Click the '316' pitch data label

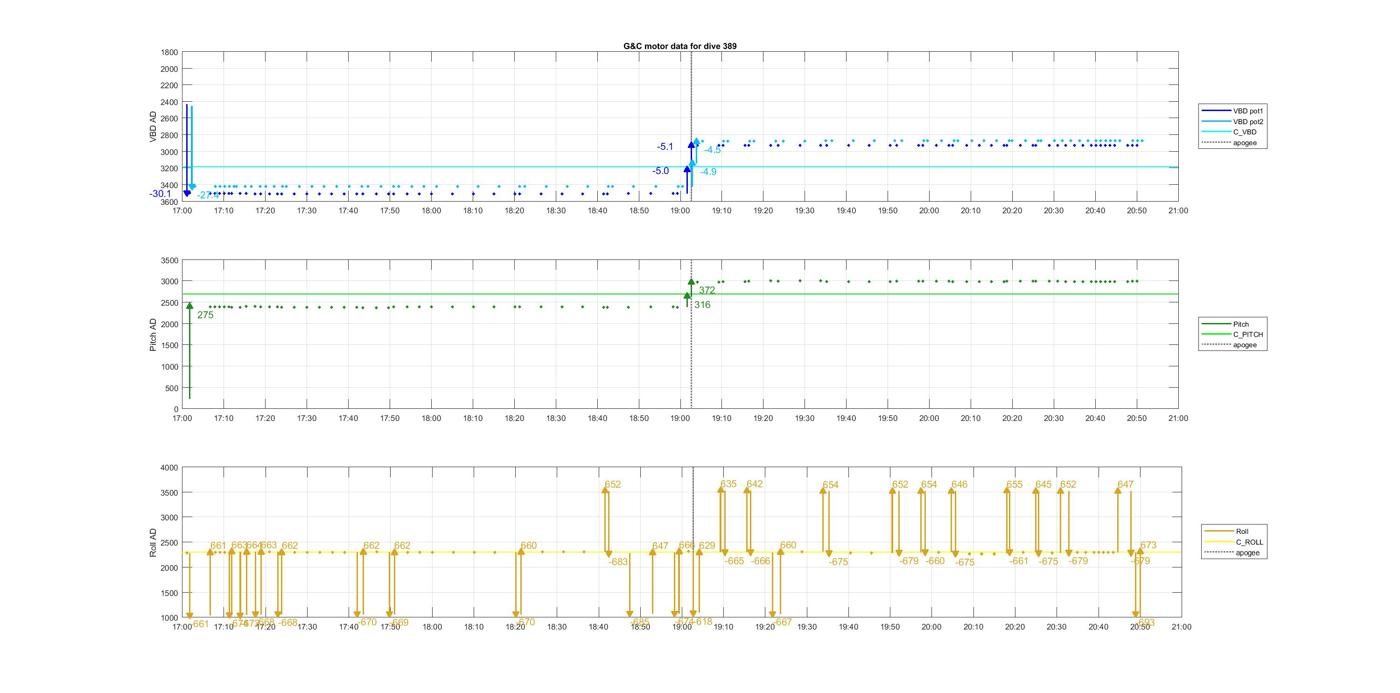point(702,305)
